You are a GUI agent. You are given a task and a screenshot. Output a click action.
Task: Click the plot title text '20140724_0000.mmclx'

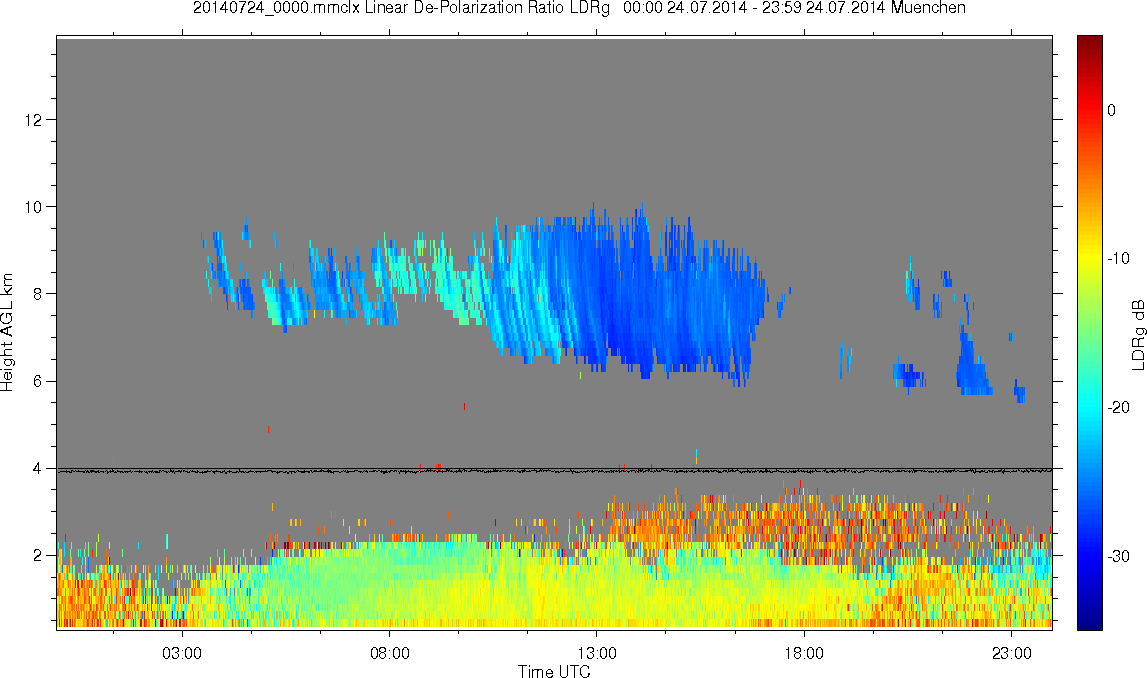coord(277,8)
